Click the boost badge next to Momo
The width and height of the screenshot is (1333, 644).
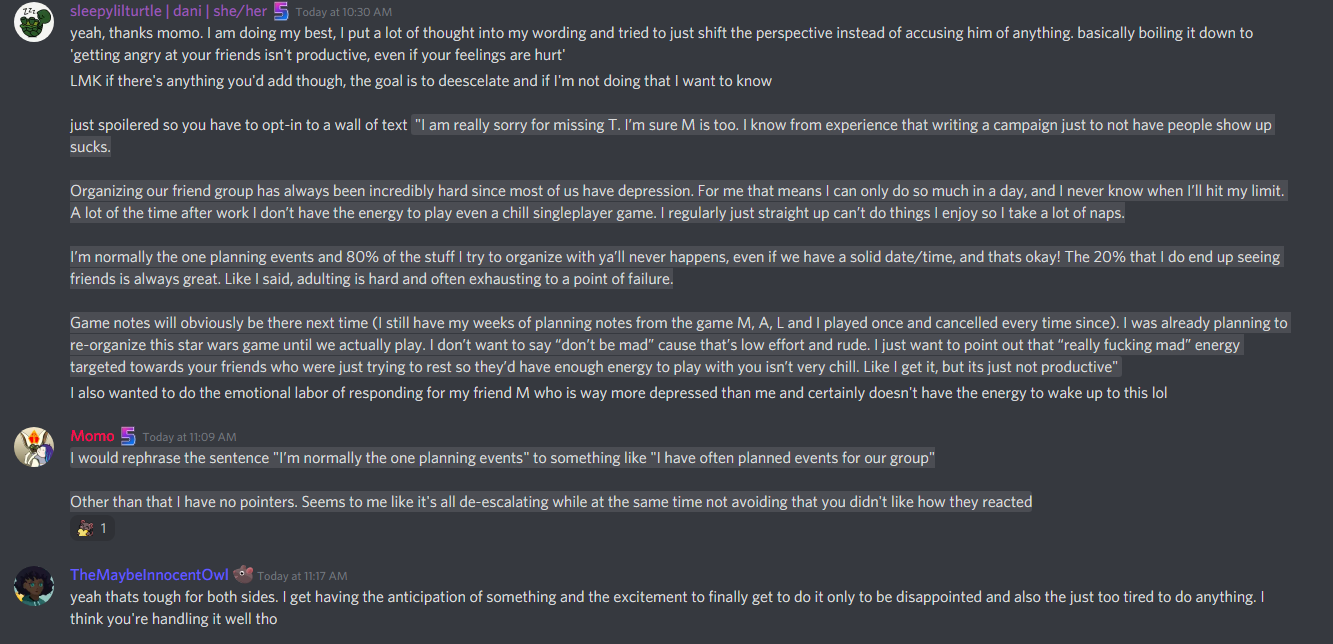coord(128,436)
